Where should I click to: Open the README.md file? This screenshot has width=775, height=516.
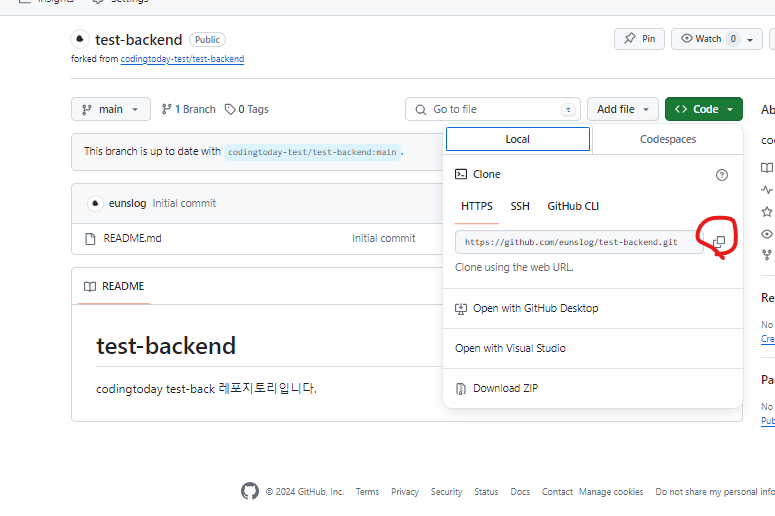[x=132, y=238]
